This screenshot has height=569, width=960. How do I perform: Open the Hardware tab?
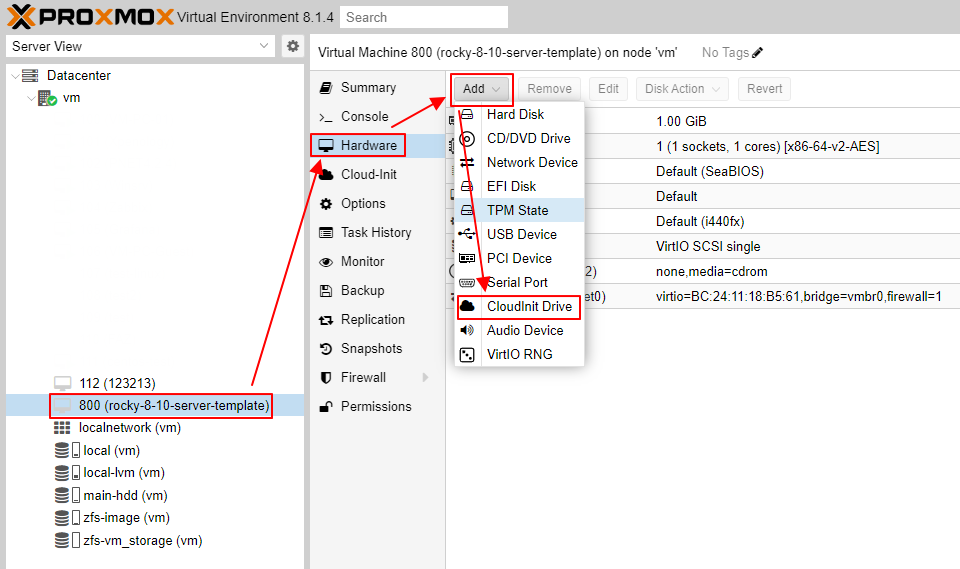coord(378,146)
